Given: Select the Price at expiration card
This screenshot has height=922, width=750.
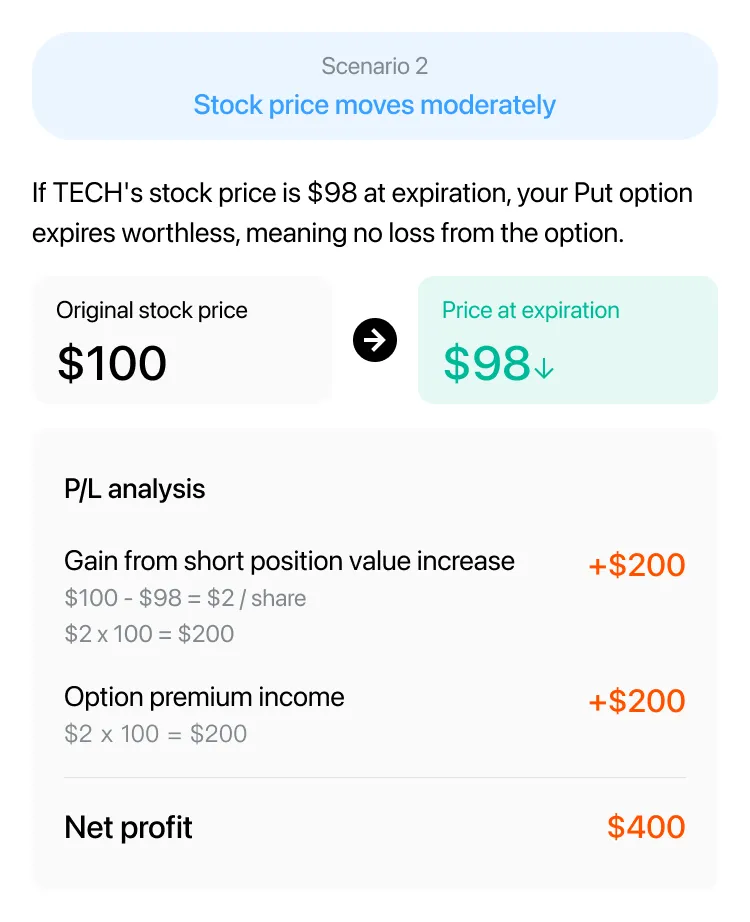Looking at the screenshot, I should coord(568,340).
